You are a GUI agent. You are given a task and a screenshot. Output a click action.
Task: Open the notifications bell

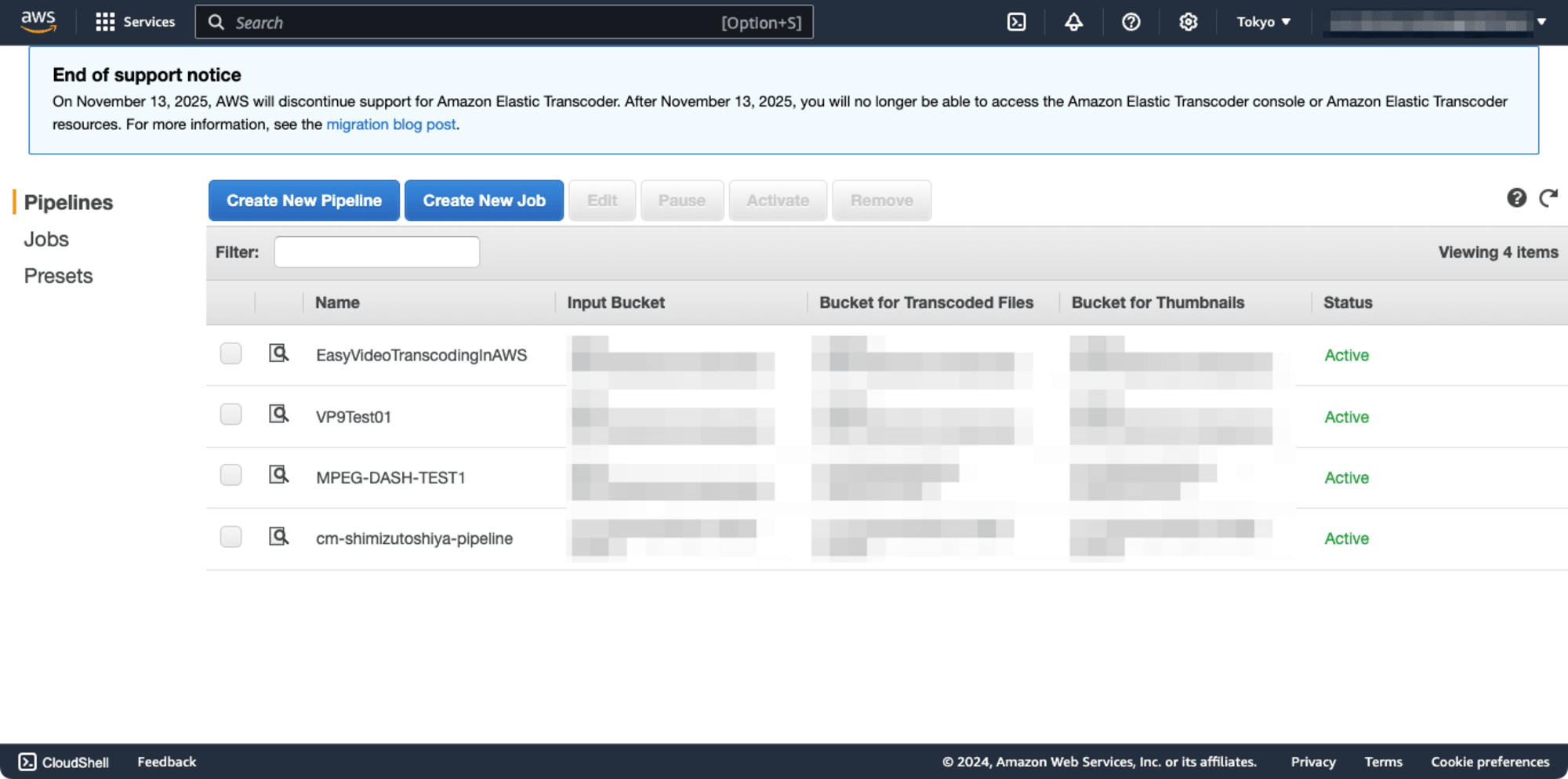click(x=1073, y=22)
